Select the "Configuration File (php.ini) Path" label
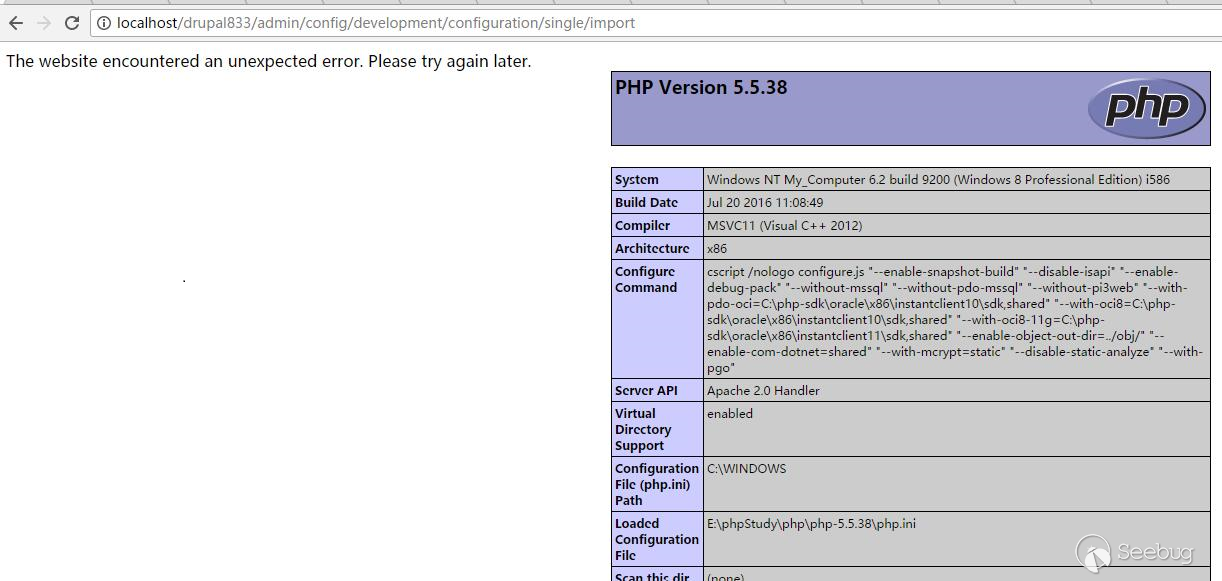Viewport: 1222px width, 581px height. 657,485
